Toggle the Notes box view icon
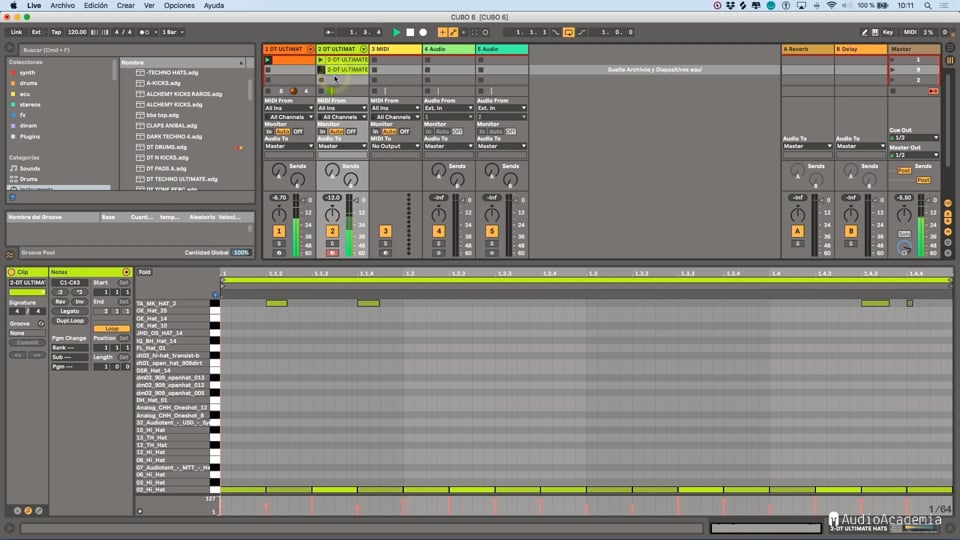 pyautogui.click(x=28, y=511)
